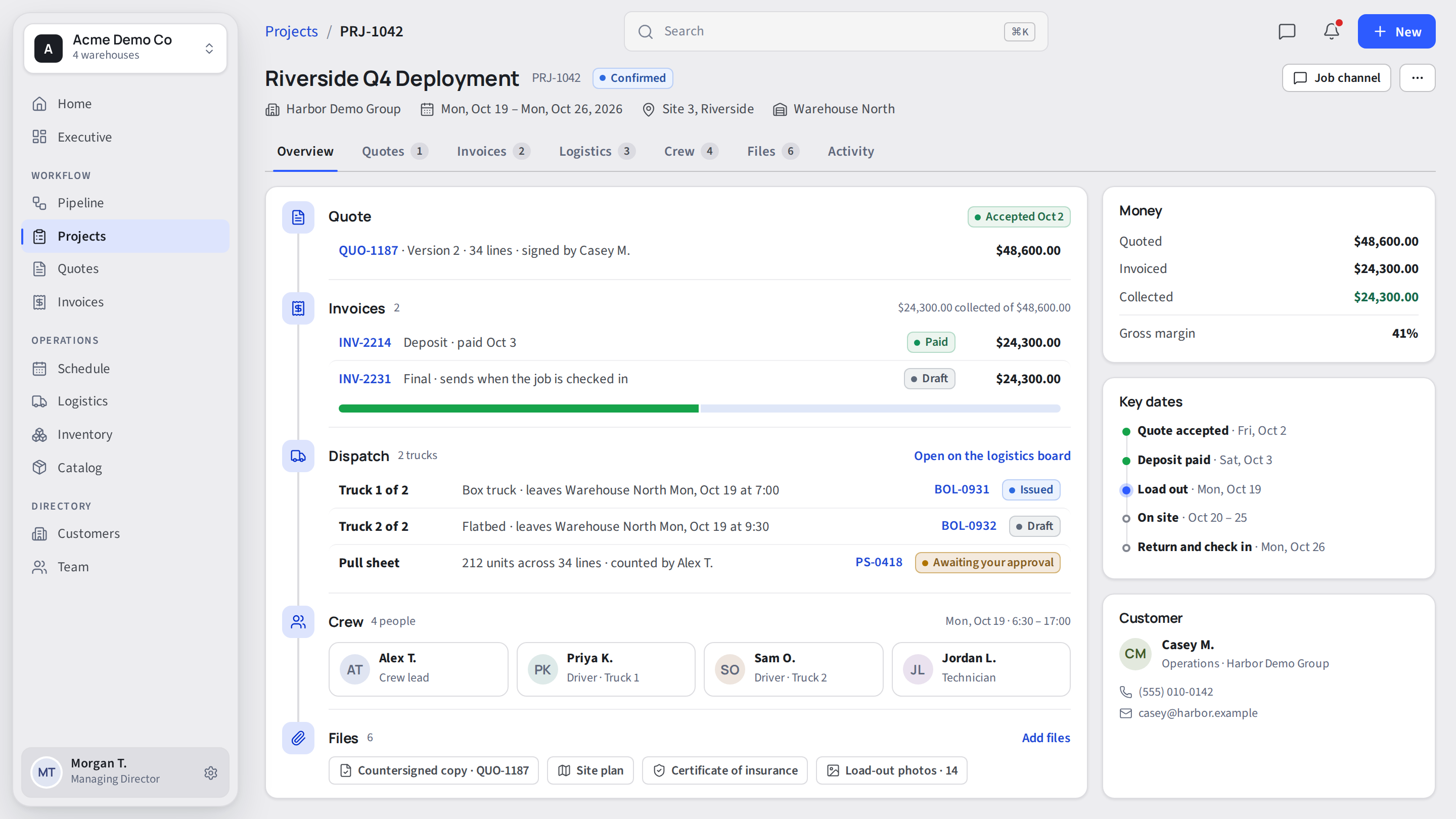Click the invoice collection progress bar
Viewport: 1456px width, 819px height.
[699, 408]
